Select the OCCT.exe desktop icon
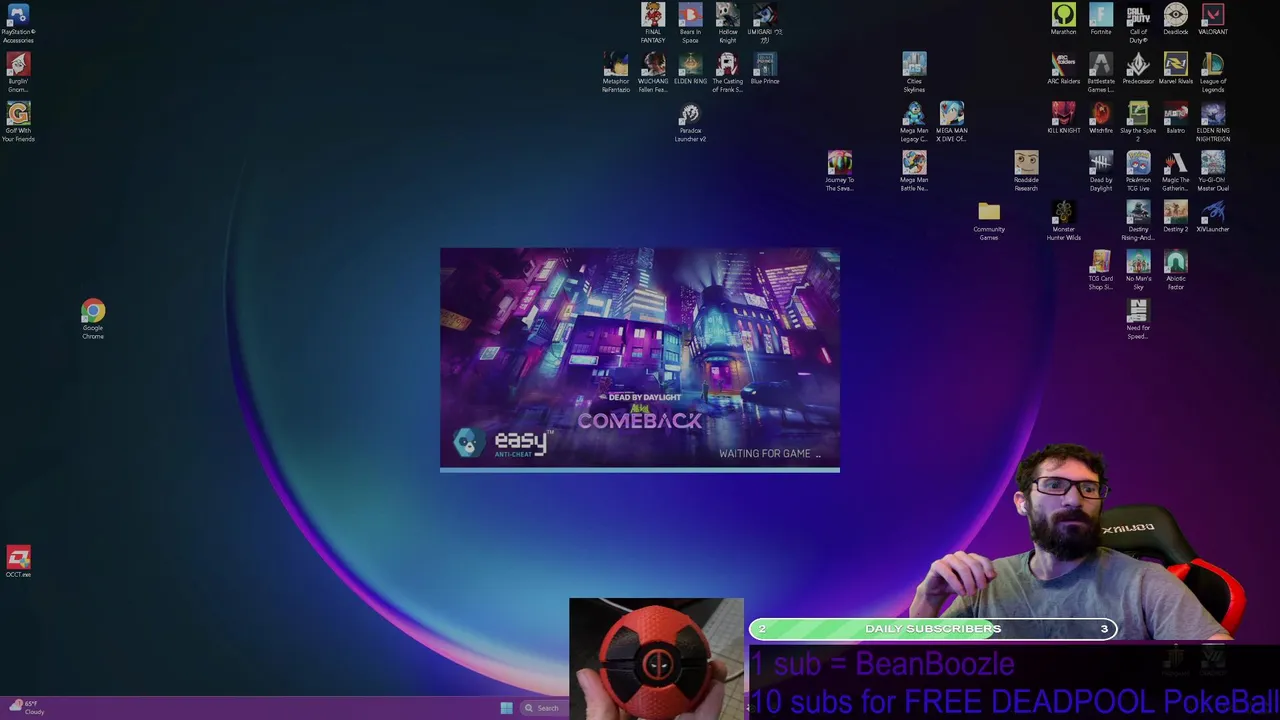This screenshot has height=720, width=1280. (x=18, y=562)
